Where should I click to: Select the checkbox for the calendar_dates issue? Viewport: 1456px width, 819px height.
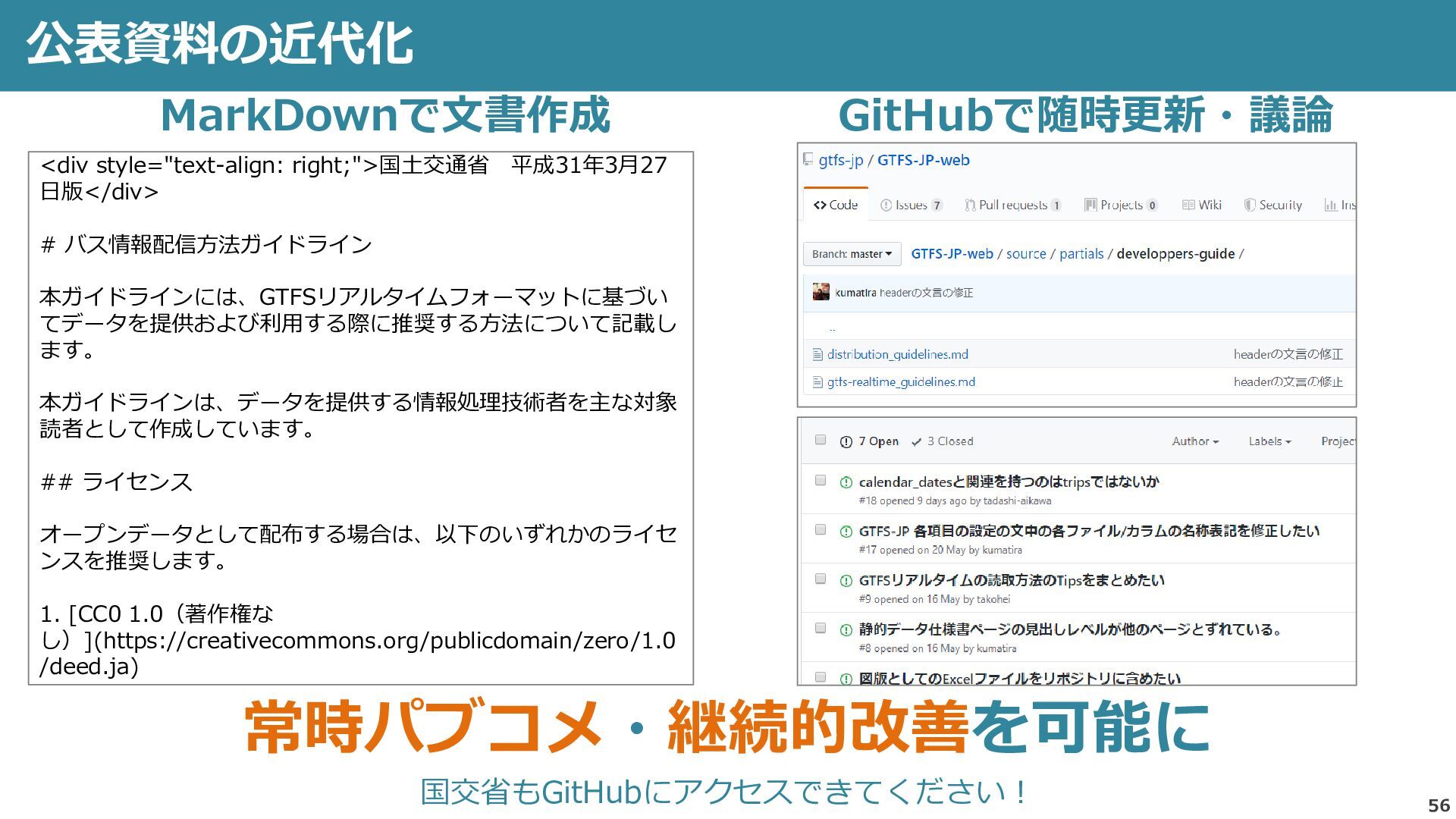pos(820,480)
